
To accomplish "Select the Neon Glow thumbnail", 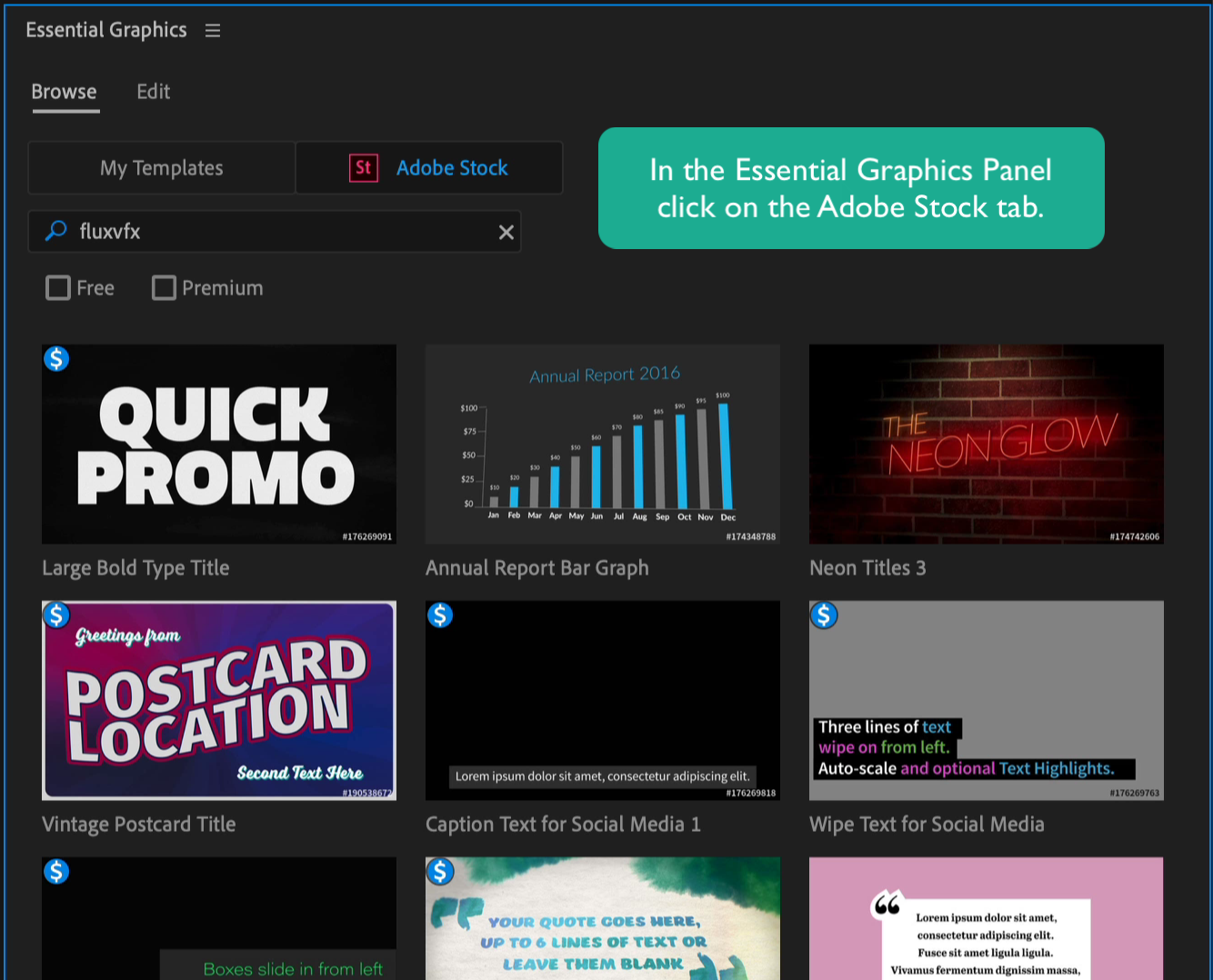I will (x=987, y=445).
